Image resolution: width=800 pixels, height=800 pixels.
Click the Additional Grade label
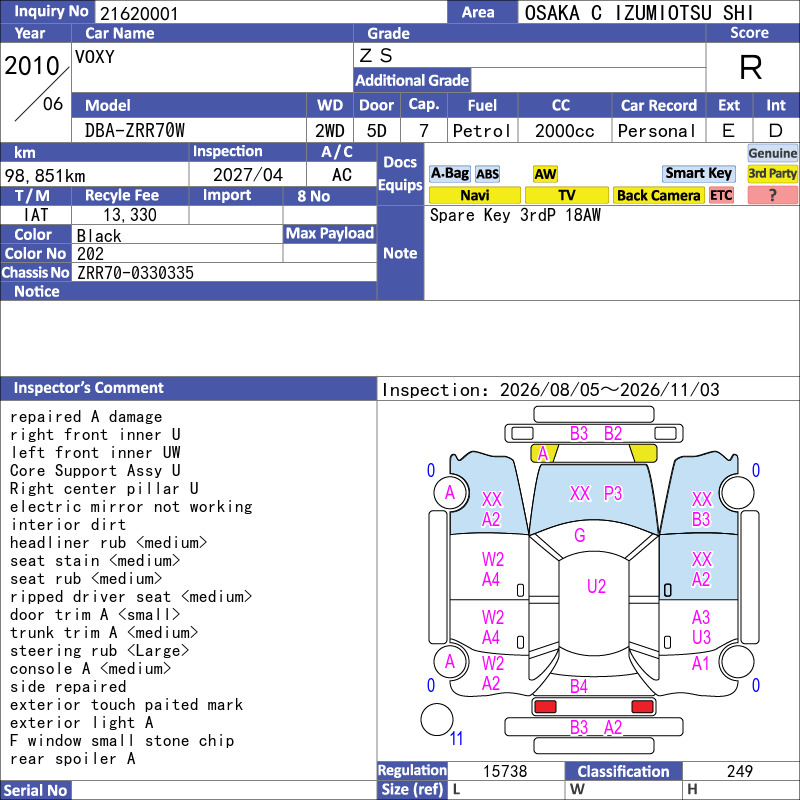click(x=412, y=81)
